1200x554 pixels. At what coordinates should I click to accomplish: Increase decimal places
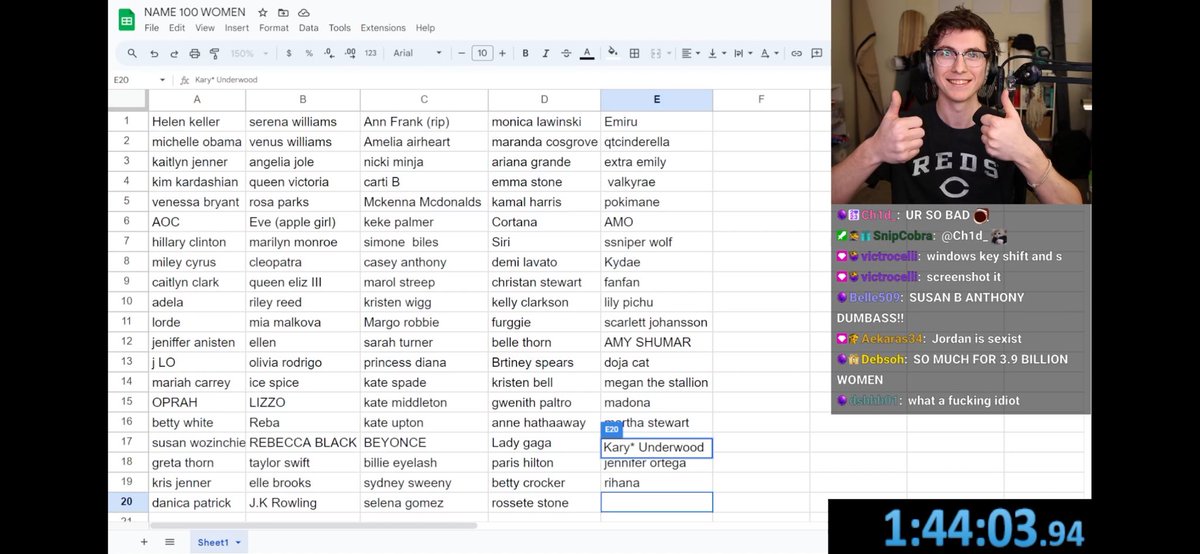pyautogui.click(x=349, y=53)
